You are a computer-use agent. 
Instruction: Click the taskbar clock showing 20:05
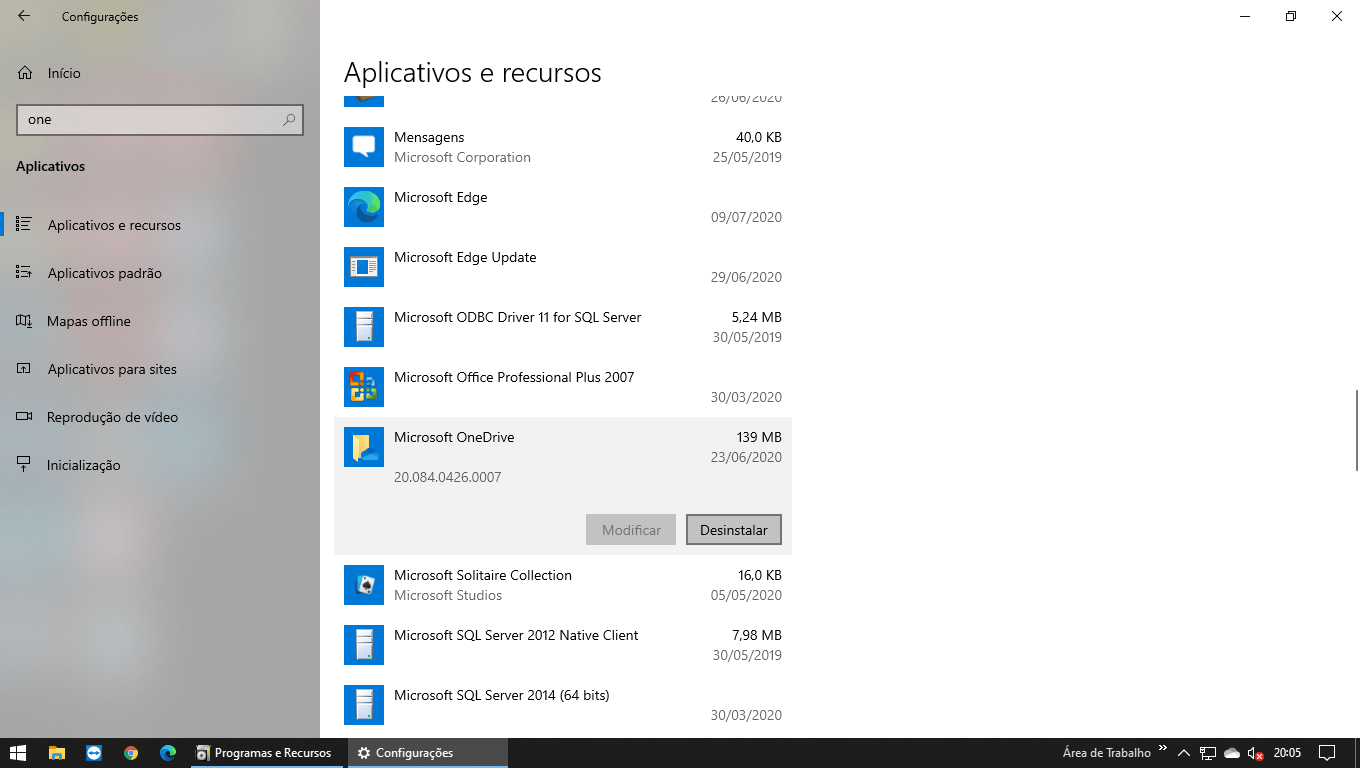pos(1287,753)
